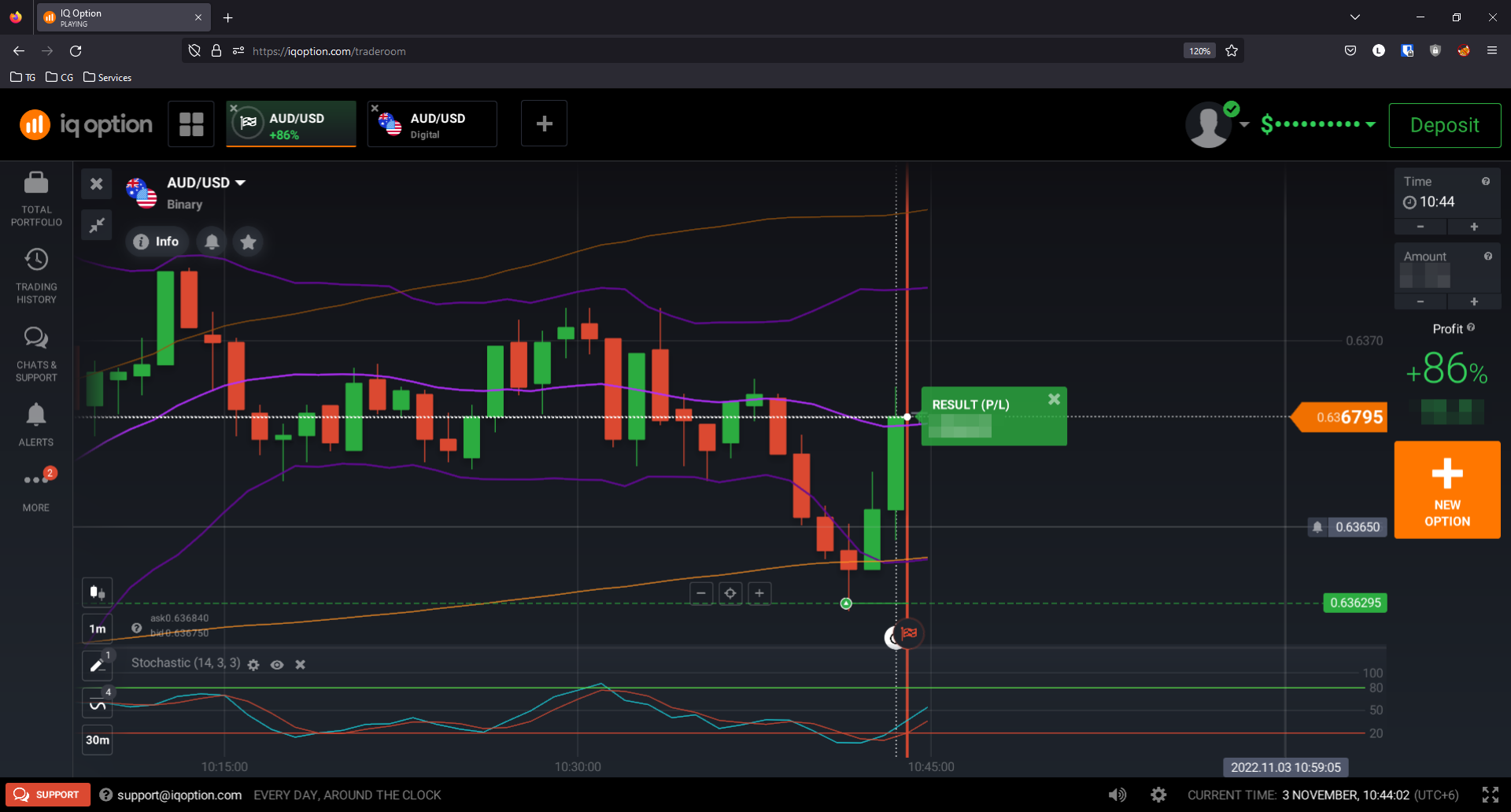Switch to AUD/USD Digital tab
1511x812 pixels.
coord(432,124)
